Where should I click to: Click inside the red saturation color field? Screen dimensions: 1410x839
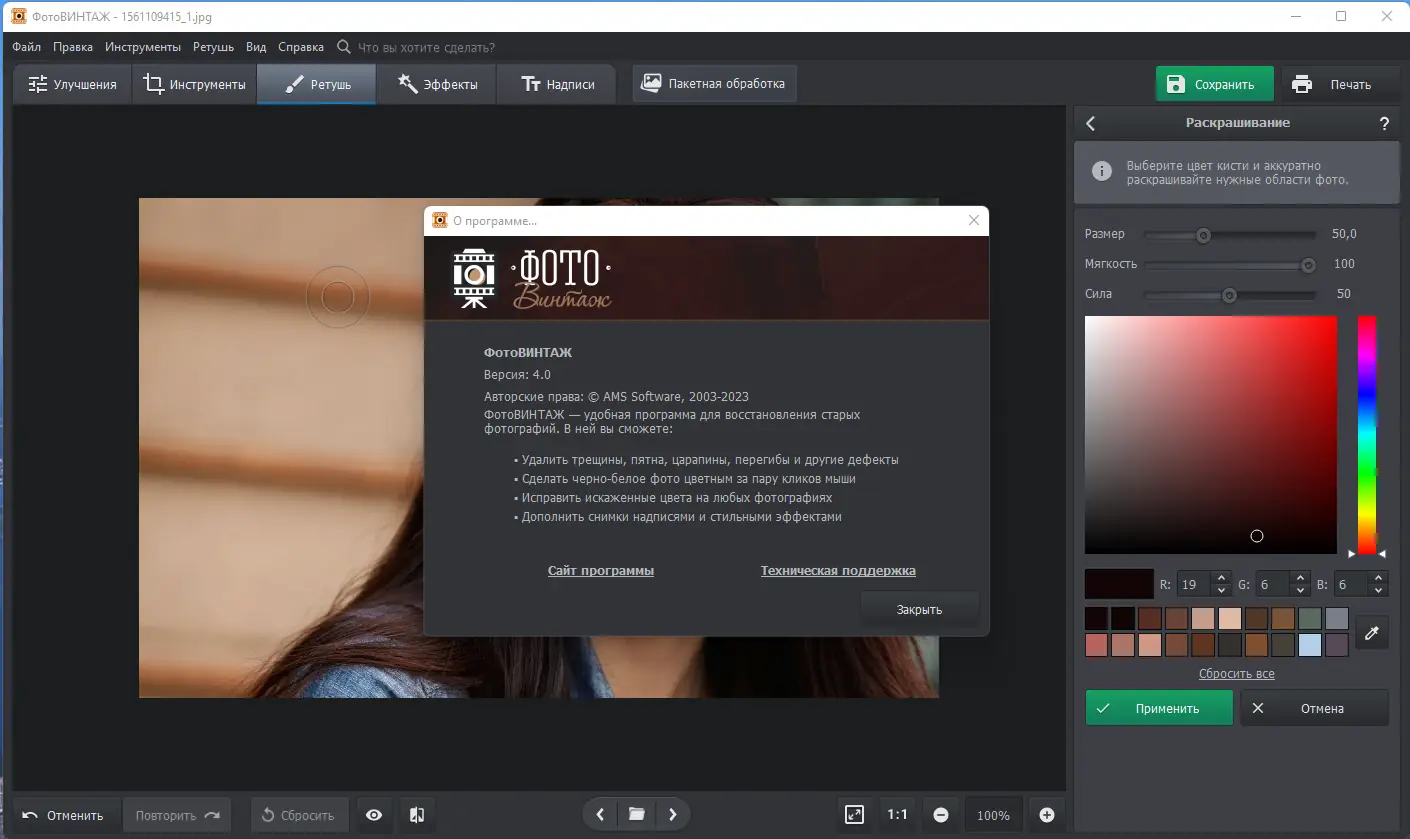tap(1211, 435)
